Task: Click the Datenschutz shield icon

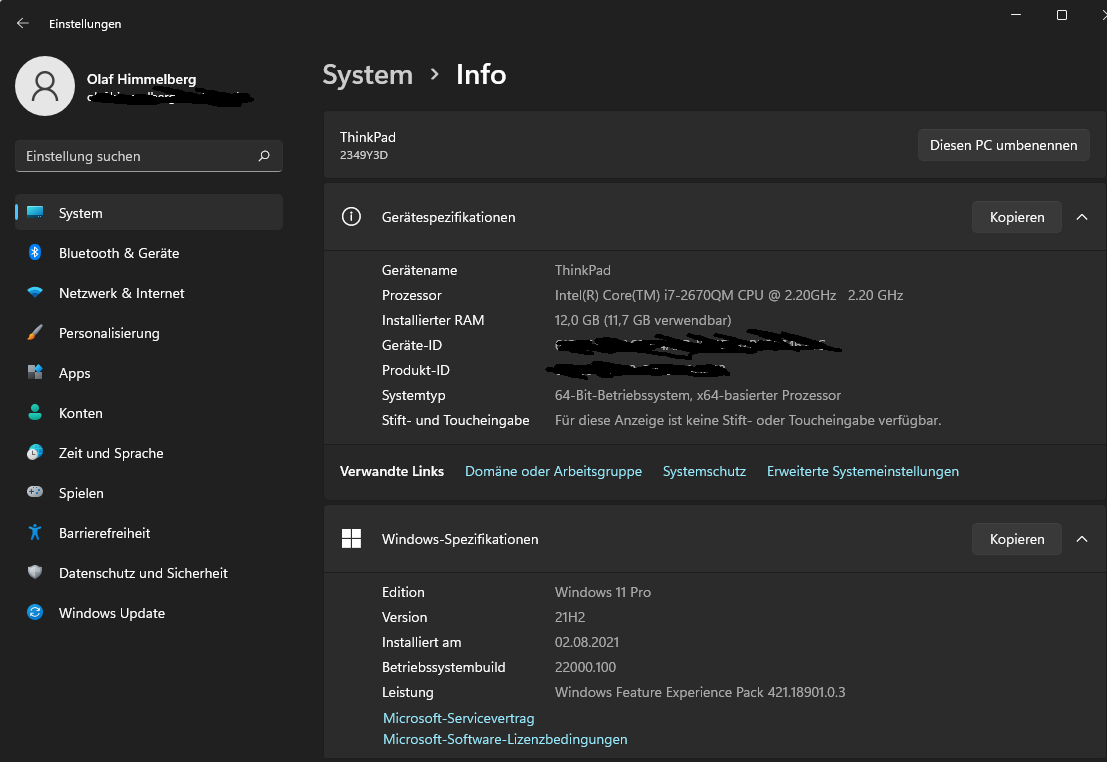Action: [35, 572]
